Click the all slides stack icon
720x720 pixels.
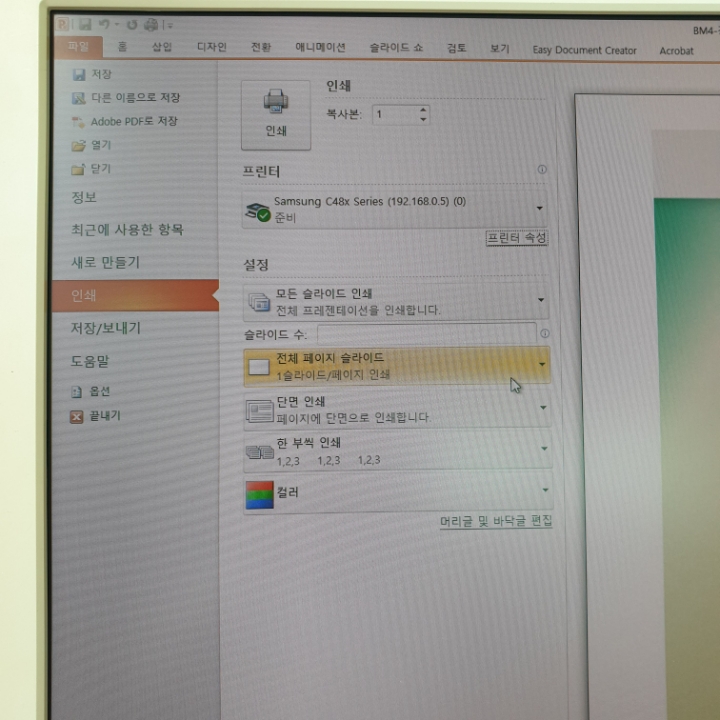coord(259,302)
